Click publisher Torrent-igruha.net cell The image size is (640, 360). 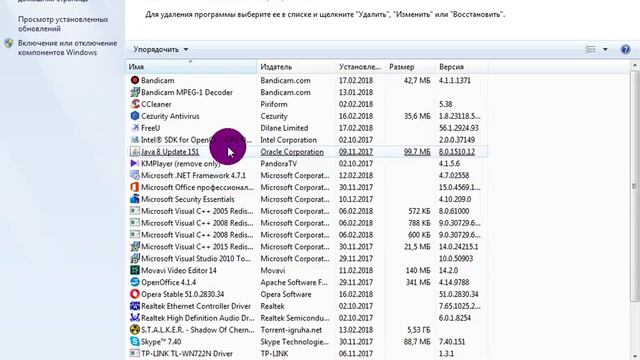point(291,329)
